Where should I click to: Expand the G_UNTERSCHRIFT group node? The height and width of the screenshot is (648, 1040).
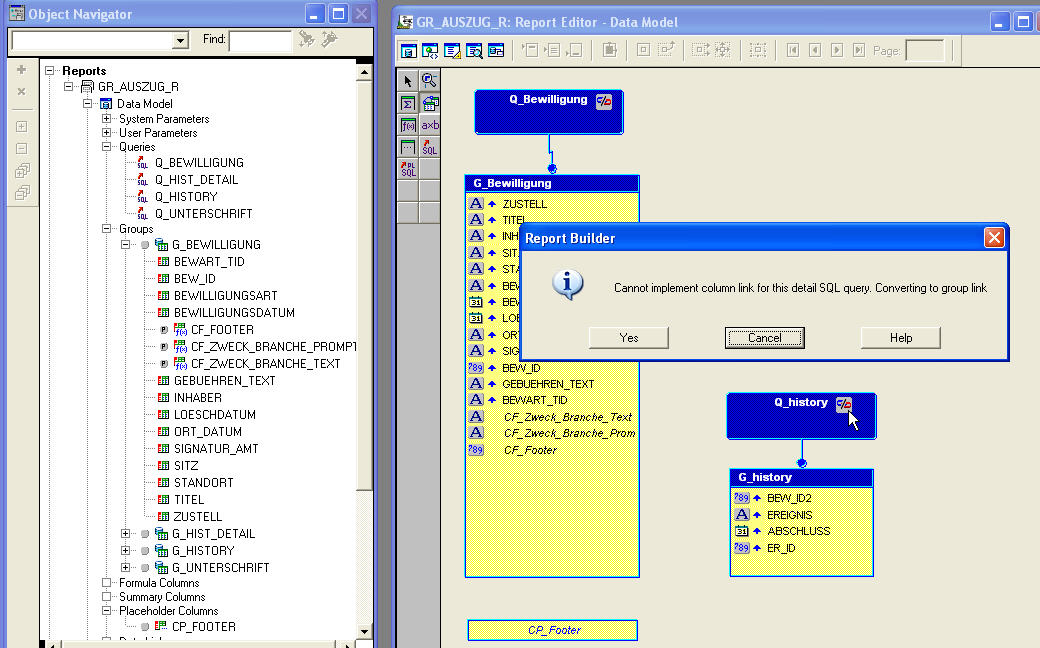coord(125,567)
